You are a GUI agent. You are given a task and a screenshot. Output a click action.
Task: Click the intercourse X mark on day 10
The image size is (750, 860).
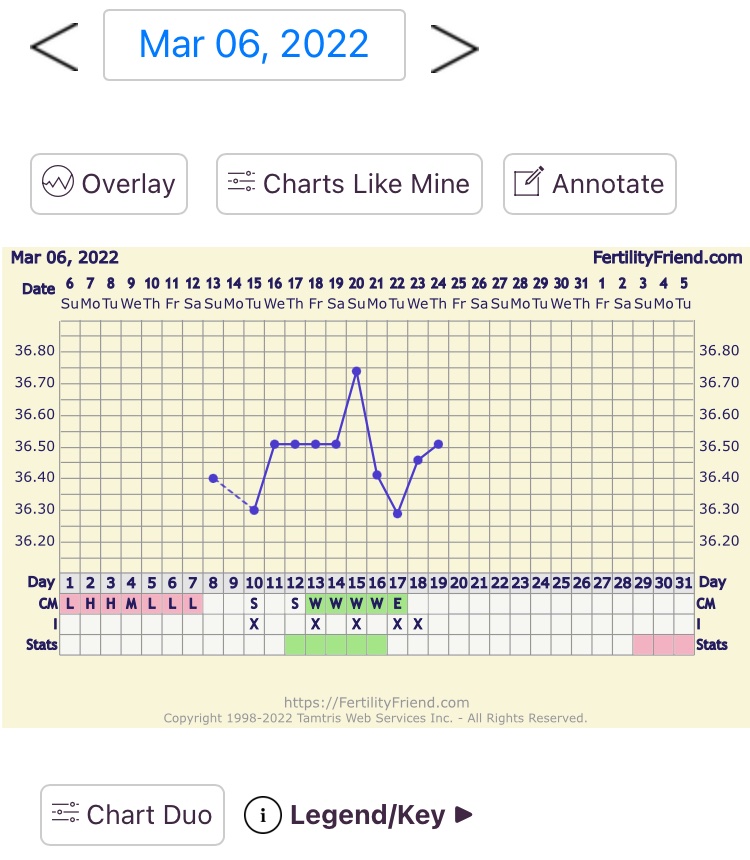254,624
